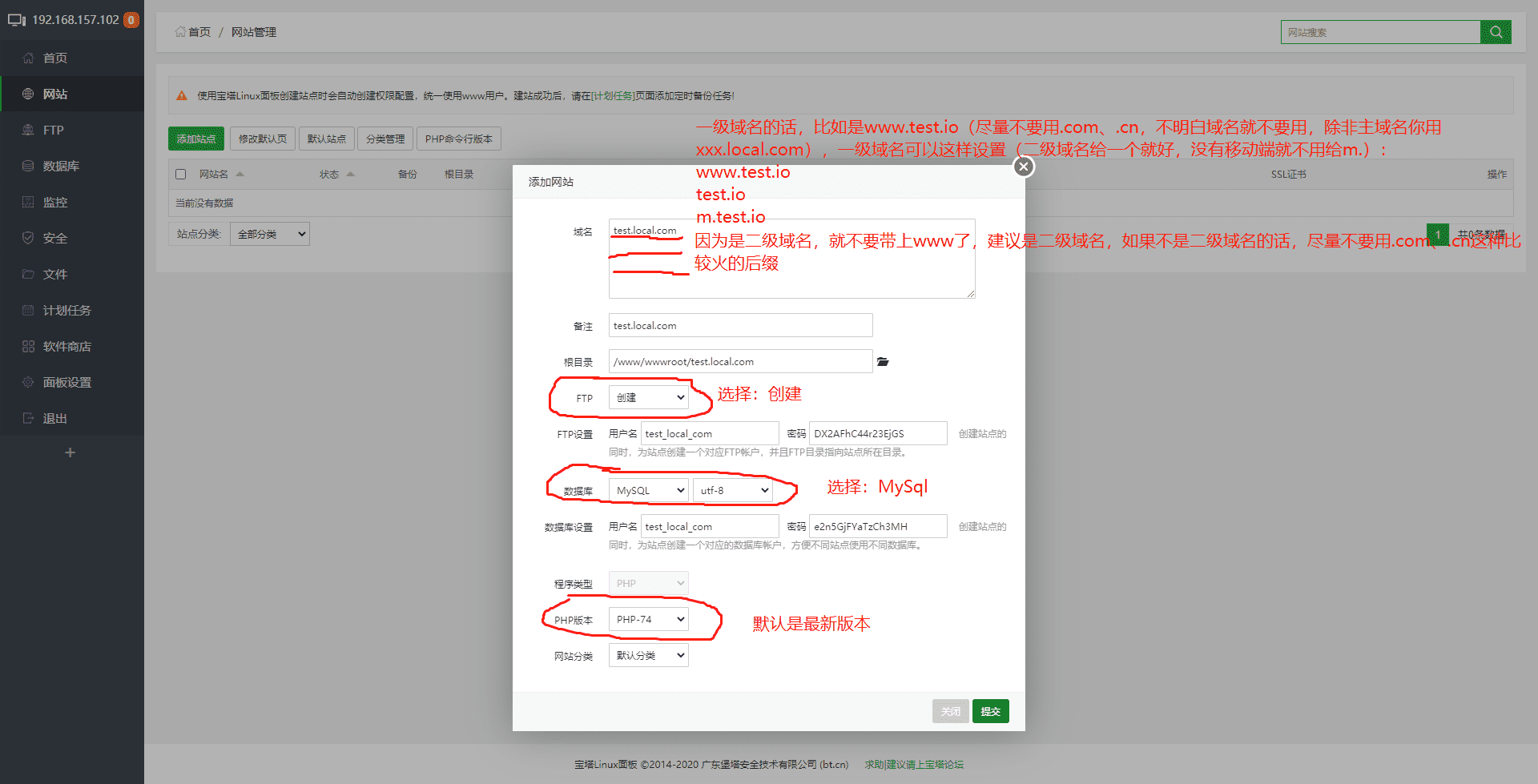Screen dimensions: 1538x784
Task: Click the 计划任务 link in the warning notice
Action: tap(614, 95)
